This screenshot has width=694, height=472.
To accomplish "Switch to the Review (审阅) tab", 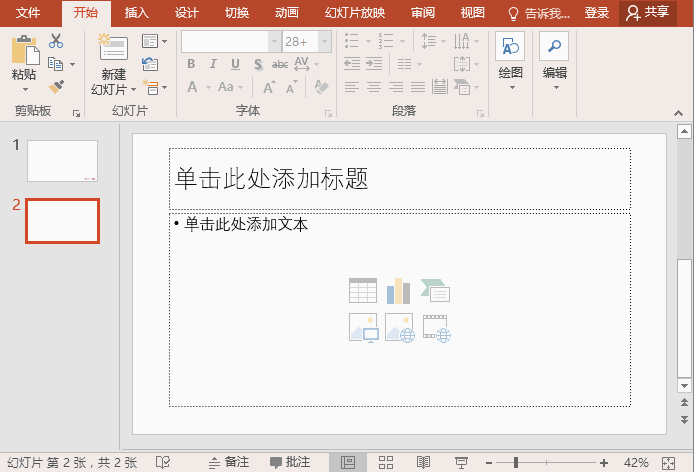I will coord(423,13).
